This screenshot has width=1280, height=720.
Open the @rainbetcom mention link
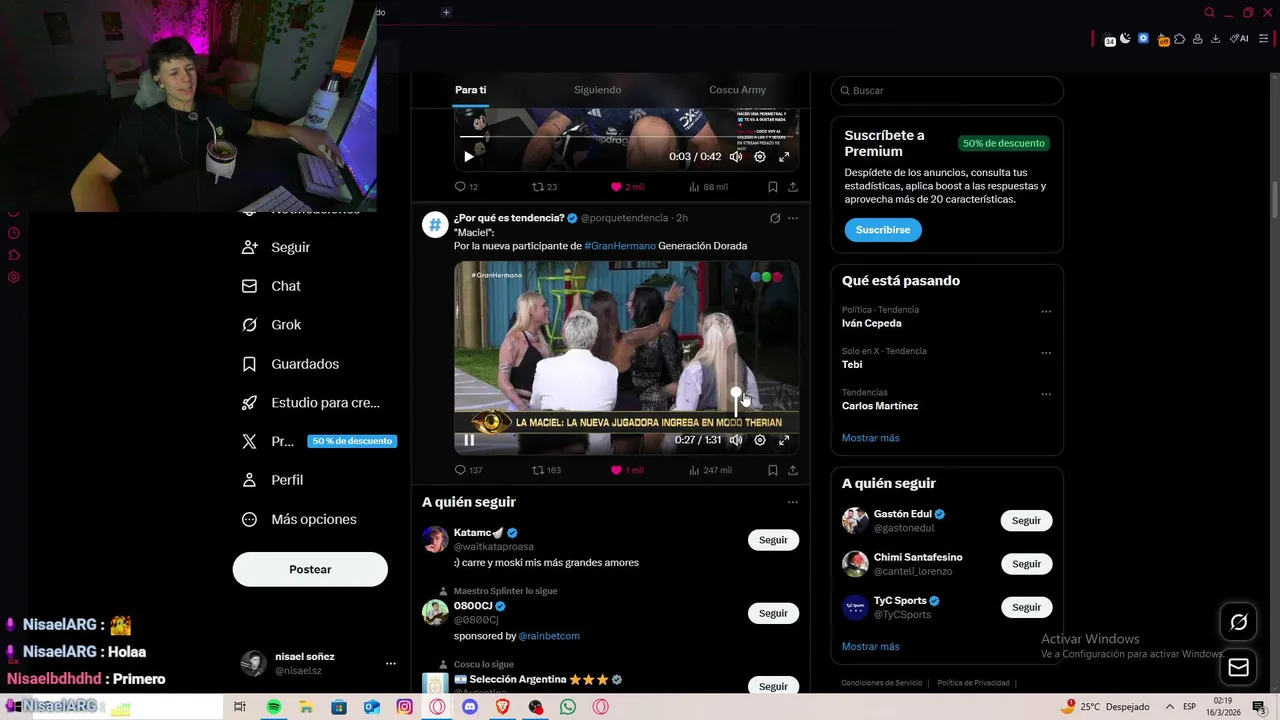[x=549, y=636]
